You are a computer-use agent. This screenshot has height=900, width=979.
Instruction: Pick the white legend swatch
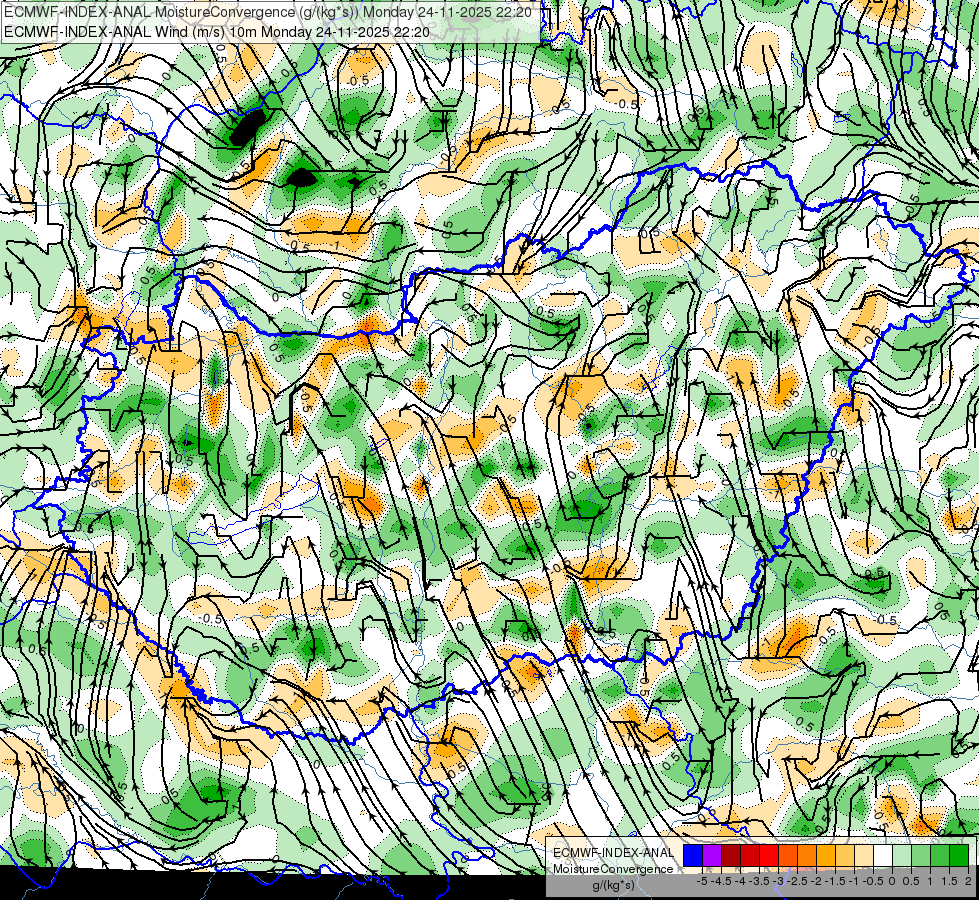click(x=883, y=855)
